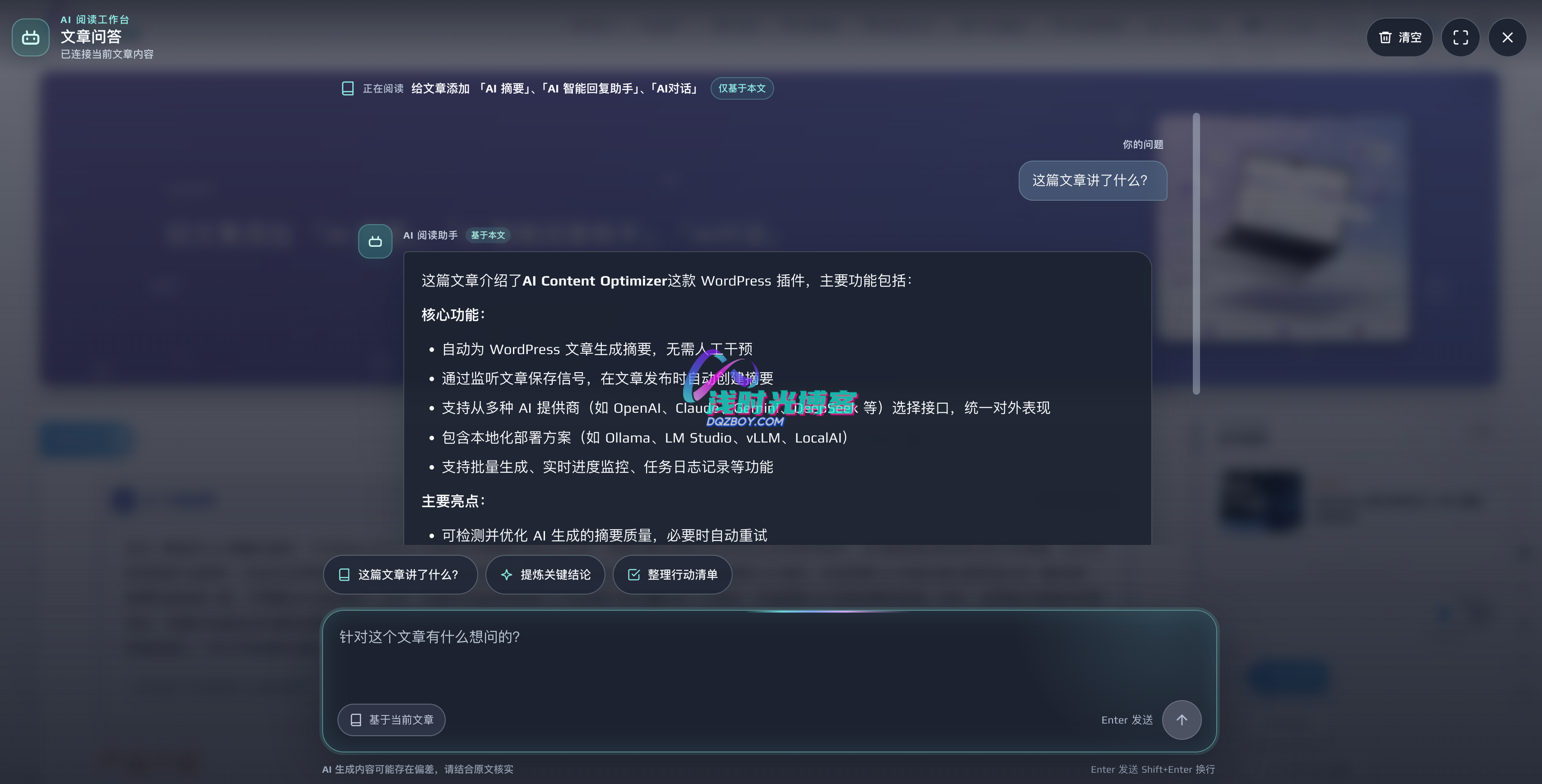The image size is (1542, 784).
Task: Click the AI 阅读助手 avatar icon
Action: point(375,241)
